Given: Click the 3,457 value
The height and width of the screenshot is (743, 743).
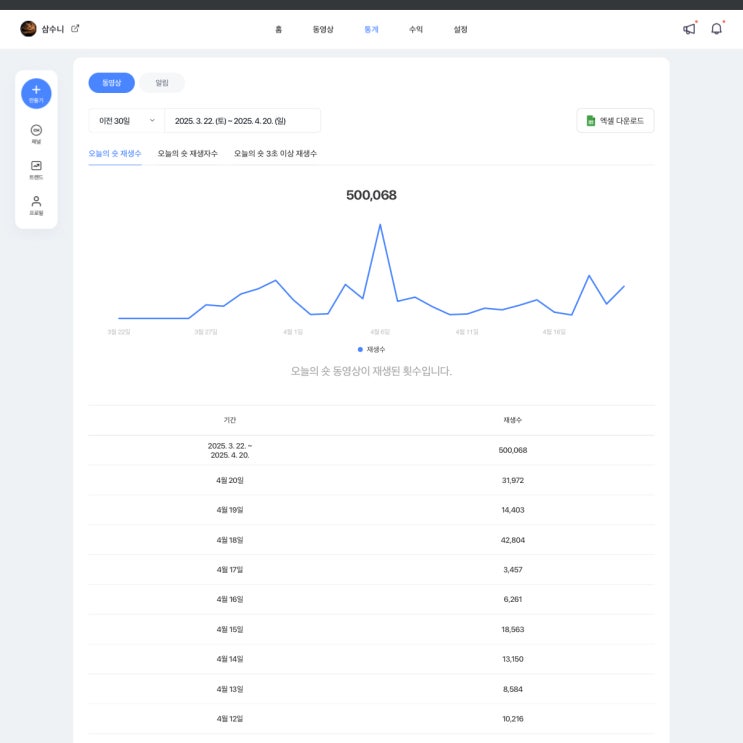Looking at the screenshot, I should [x=513, y=570].
